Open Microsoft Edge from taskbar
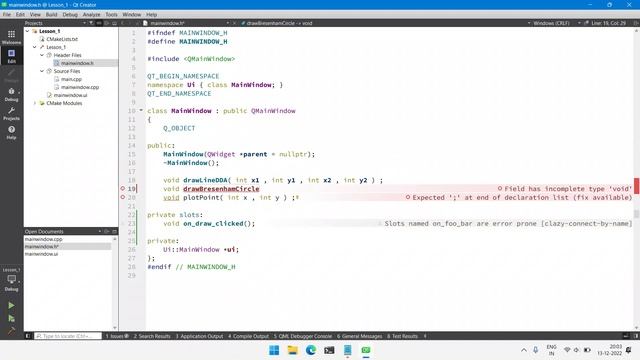Screen dimensions: 640x360 311,350
